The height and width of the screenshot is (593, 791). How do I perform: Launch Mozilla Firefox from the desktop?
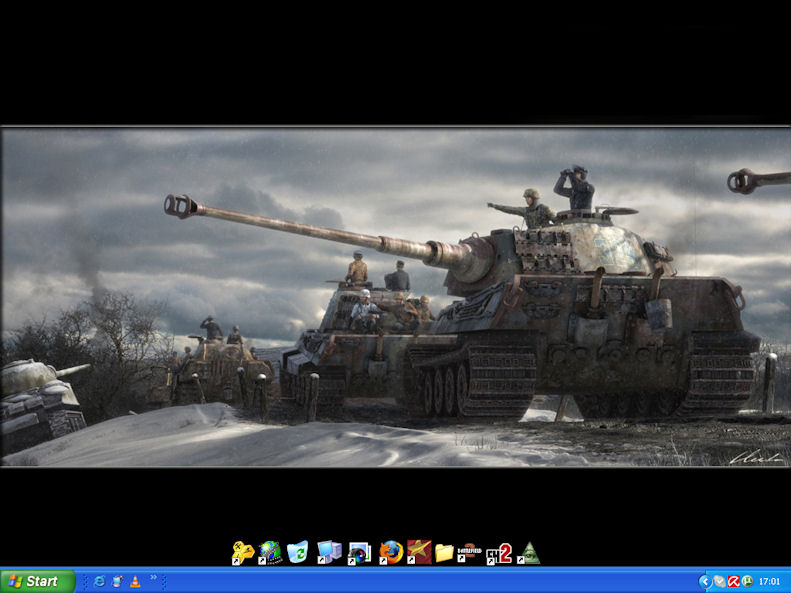click(x=391, y=552)
